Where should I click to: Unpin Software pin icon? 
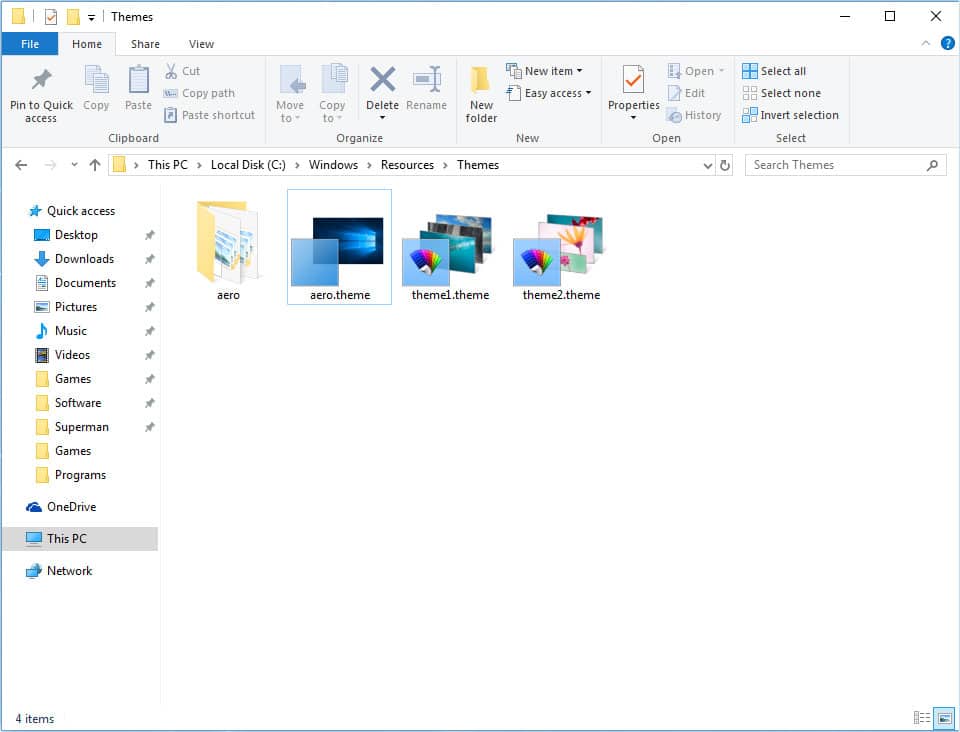149,403
